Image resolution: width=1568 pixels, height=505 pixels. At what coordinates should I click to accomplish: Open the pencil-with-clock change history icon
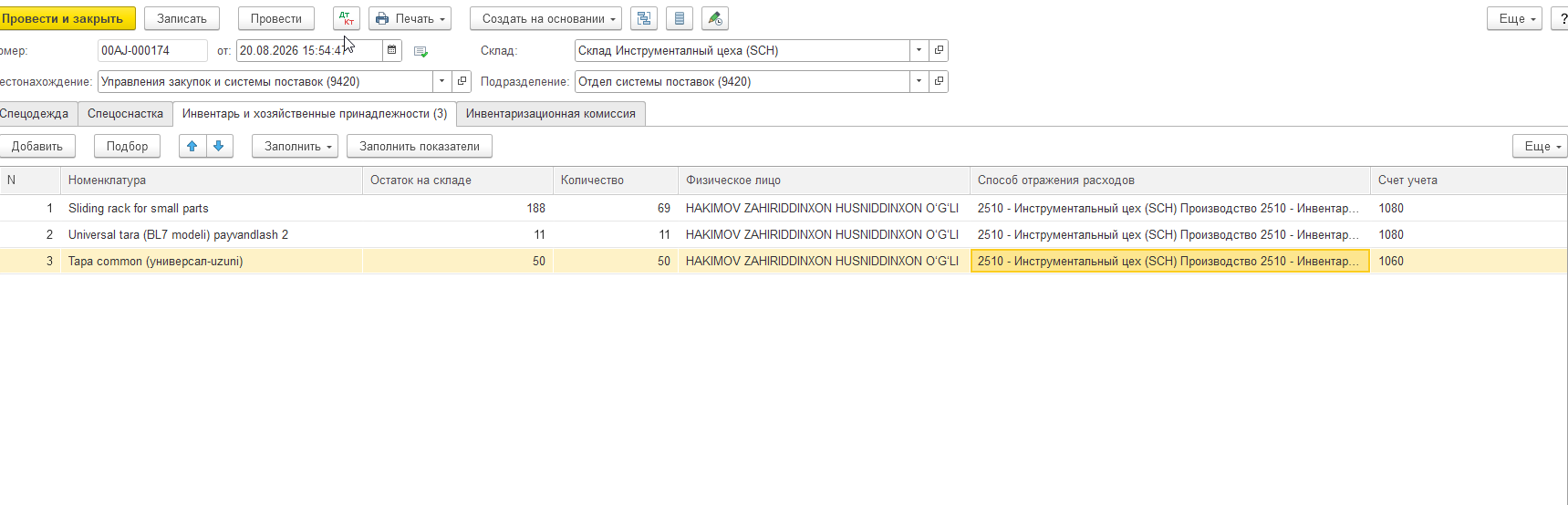(715, 18)
